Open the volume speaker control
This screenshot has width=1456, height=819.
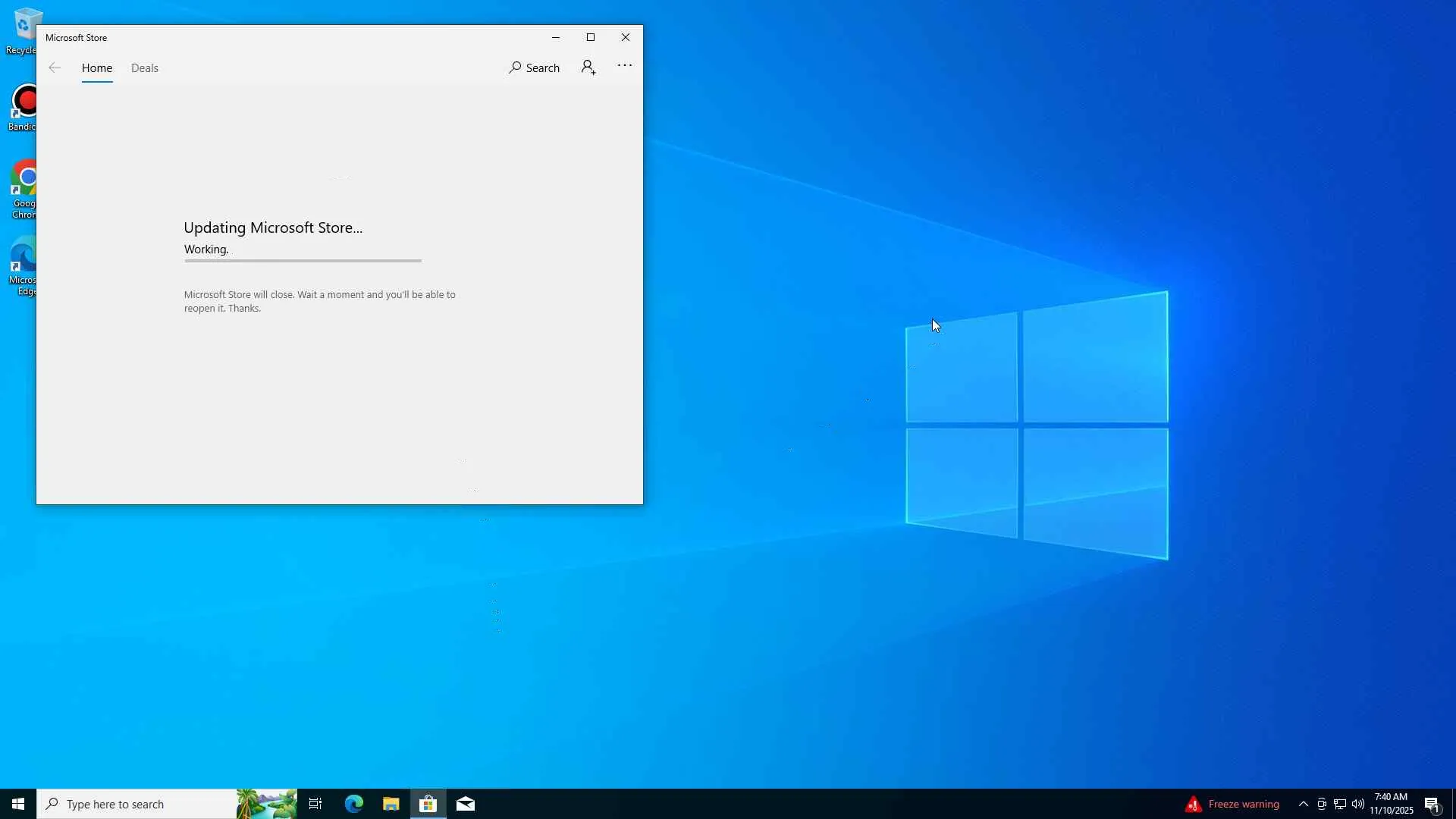[1358, 804]
